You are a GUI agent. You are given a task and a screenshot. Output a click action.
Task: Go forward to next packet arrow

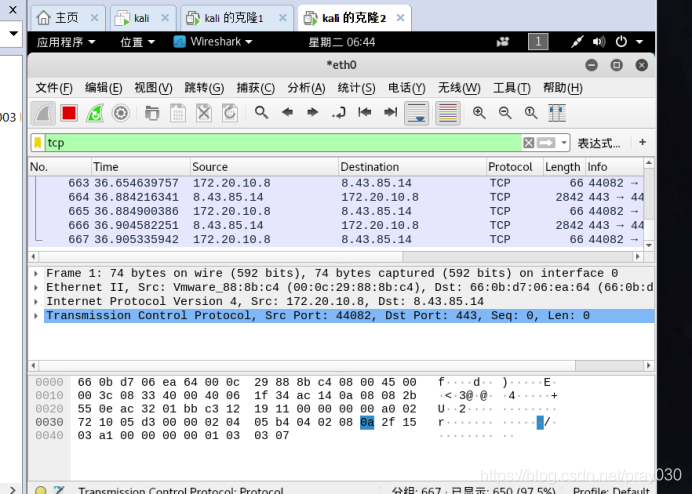[x=313, y=113]
